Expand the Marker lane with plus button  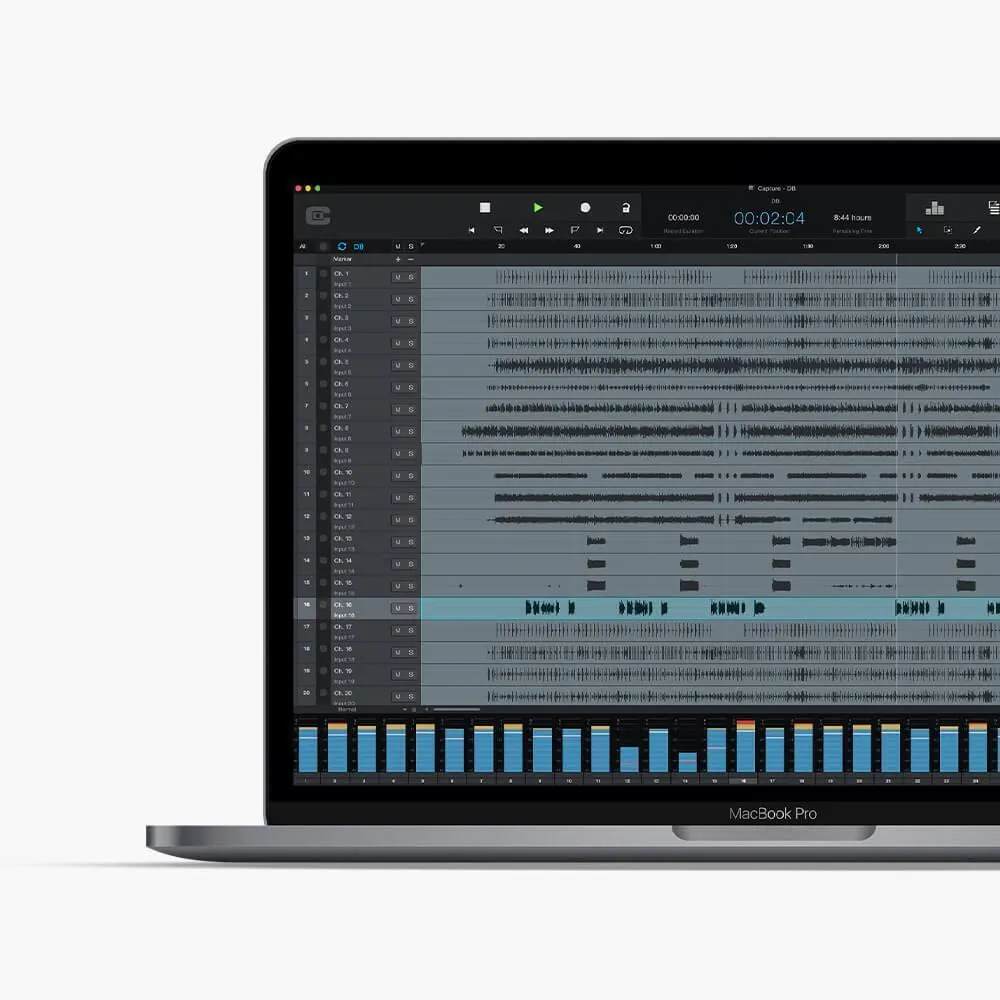(x=398, y=259)
